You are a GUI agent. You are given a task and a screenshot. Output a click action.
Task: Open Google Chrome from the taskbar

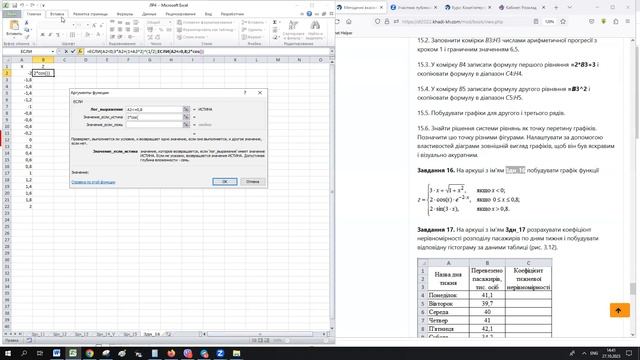[x=89, y=353]
